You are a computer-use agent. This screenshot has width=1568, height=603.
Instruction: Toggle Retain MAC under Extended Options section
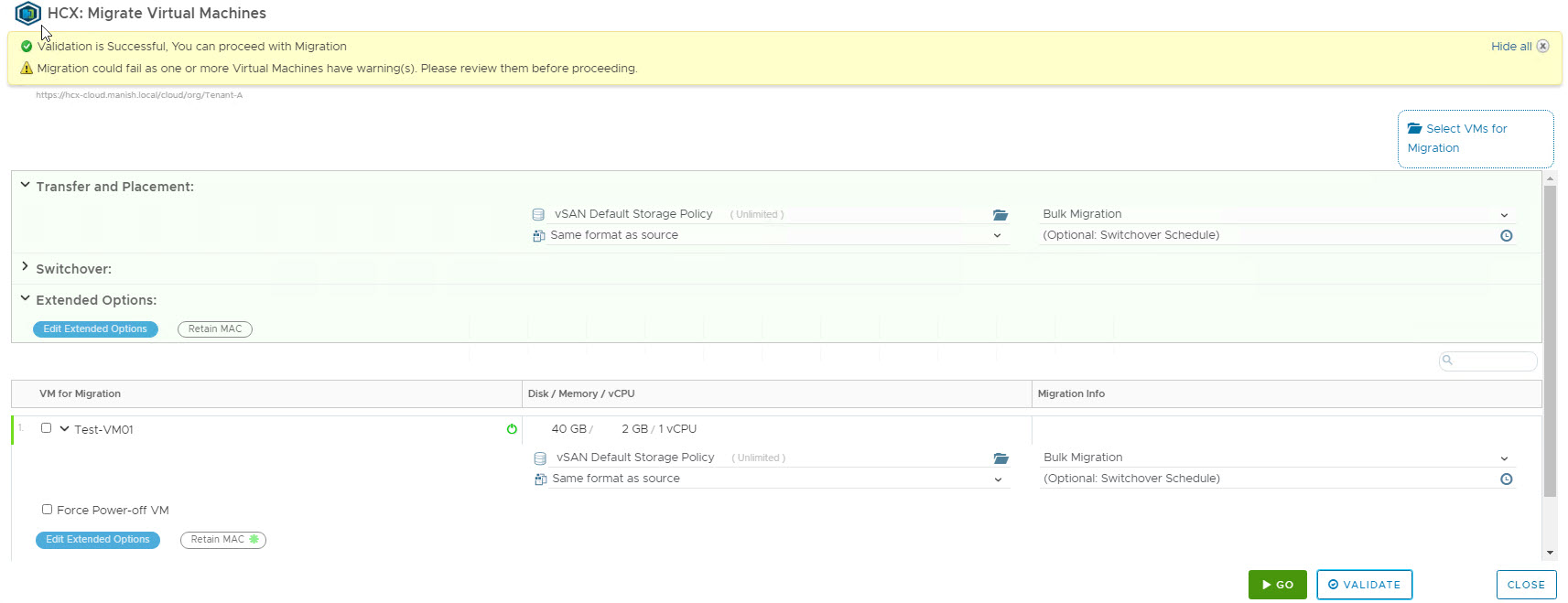tap(215, 329)
